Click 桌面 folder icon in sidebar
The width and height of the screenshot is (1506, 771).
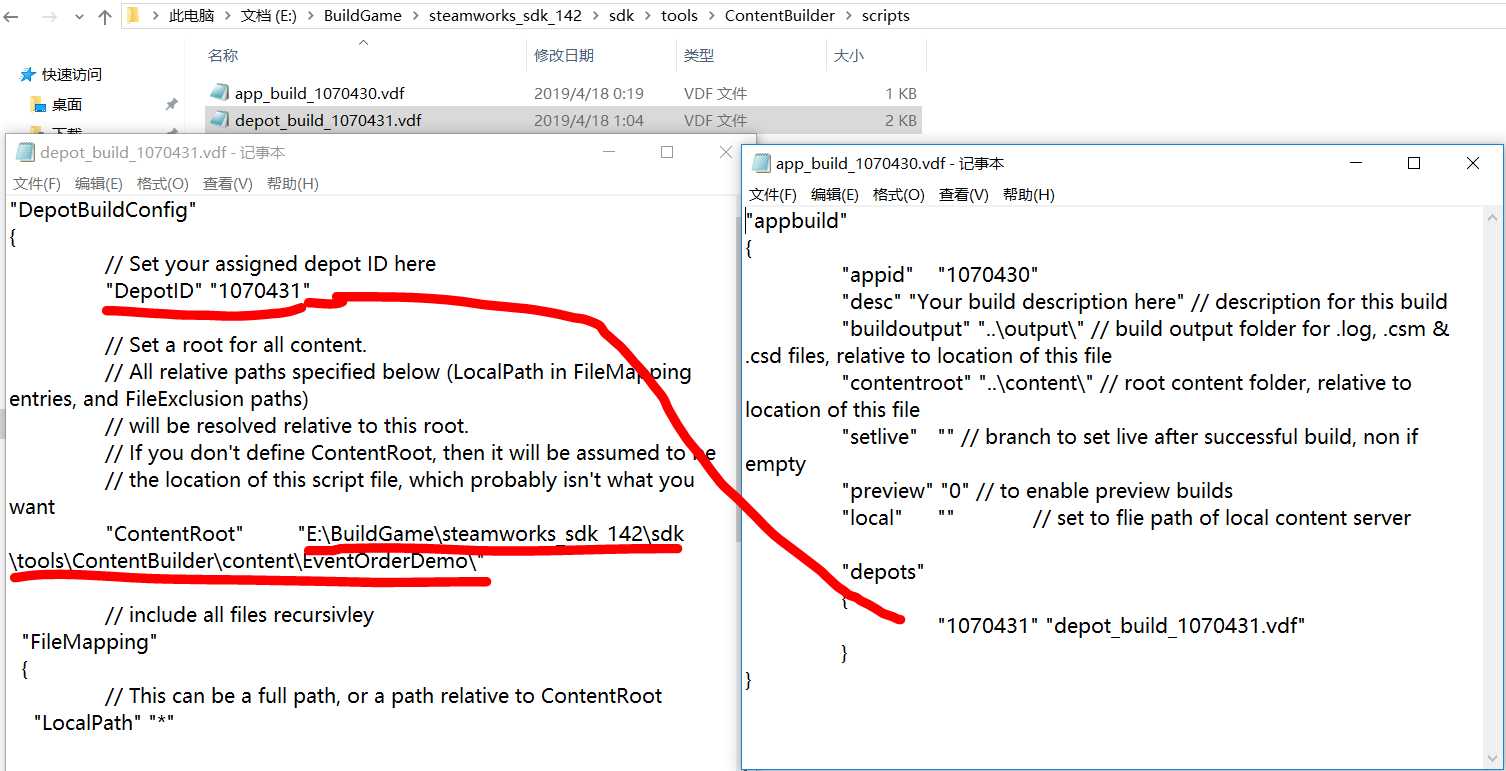click(38, 105)
